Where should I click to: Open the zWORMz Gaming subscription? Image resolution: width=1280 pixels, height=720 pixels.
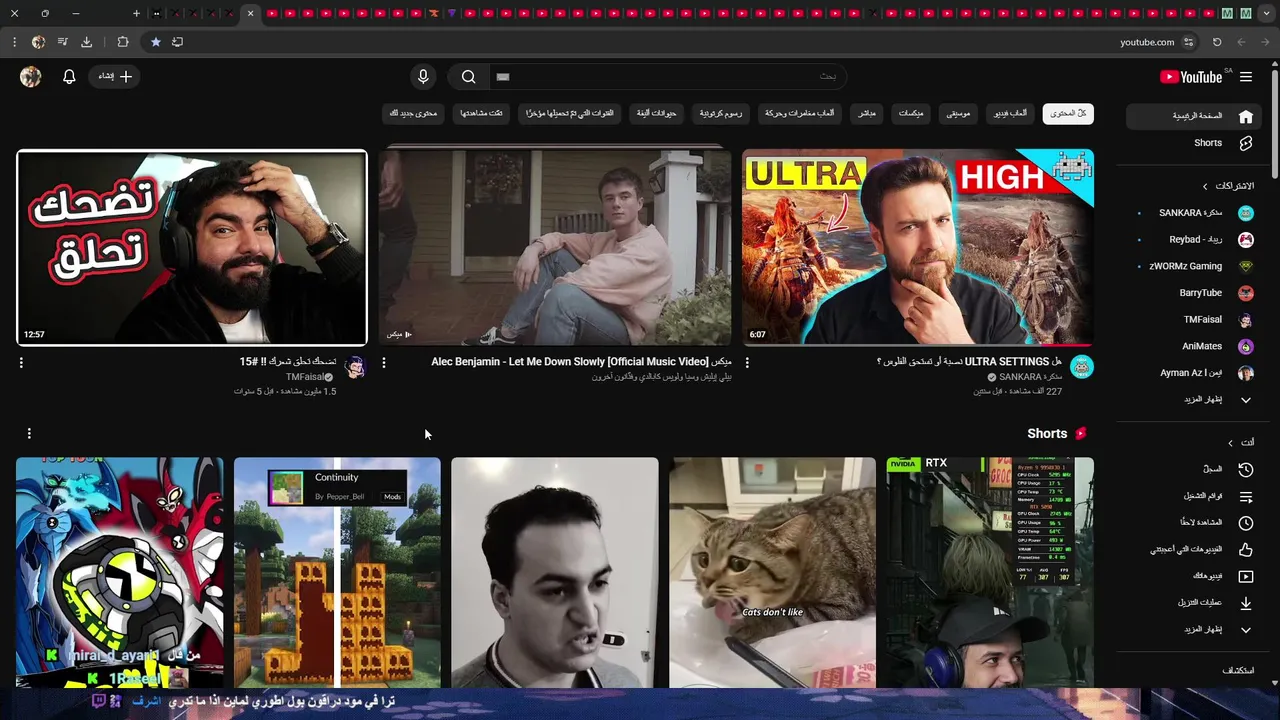coord(1195,266)
